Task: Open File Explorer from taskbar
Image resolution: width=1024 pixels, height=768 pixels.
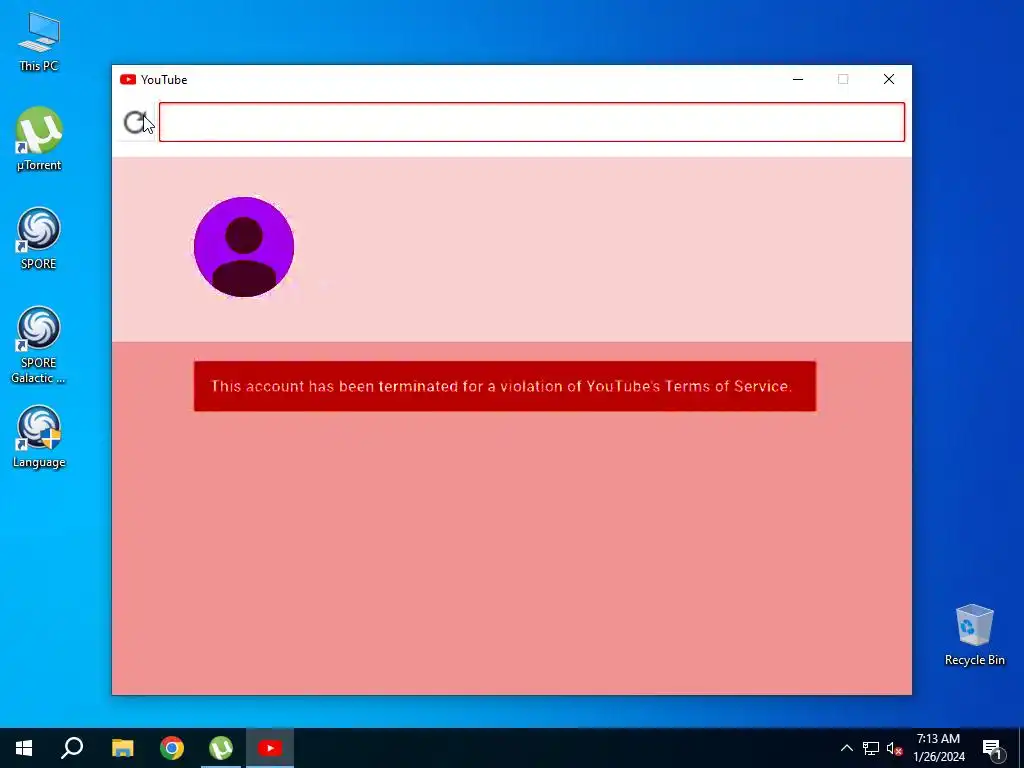Action: [x=122, y=748]
